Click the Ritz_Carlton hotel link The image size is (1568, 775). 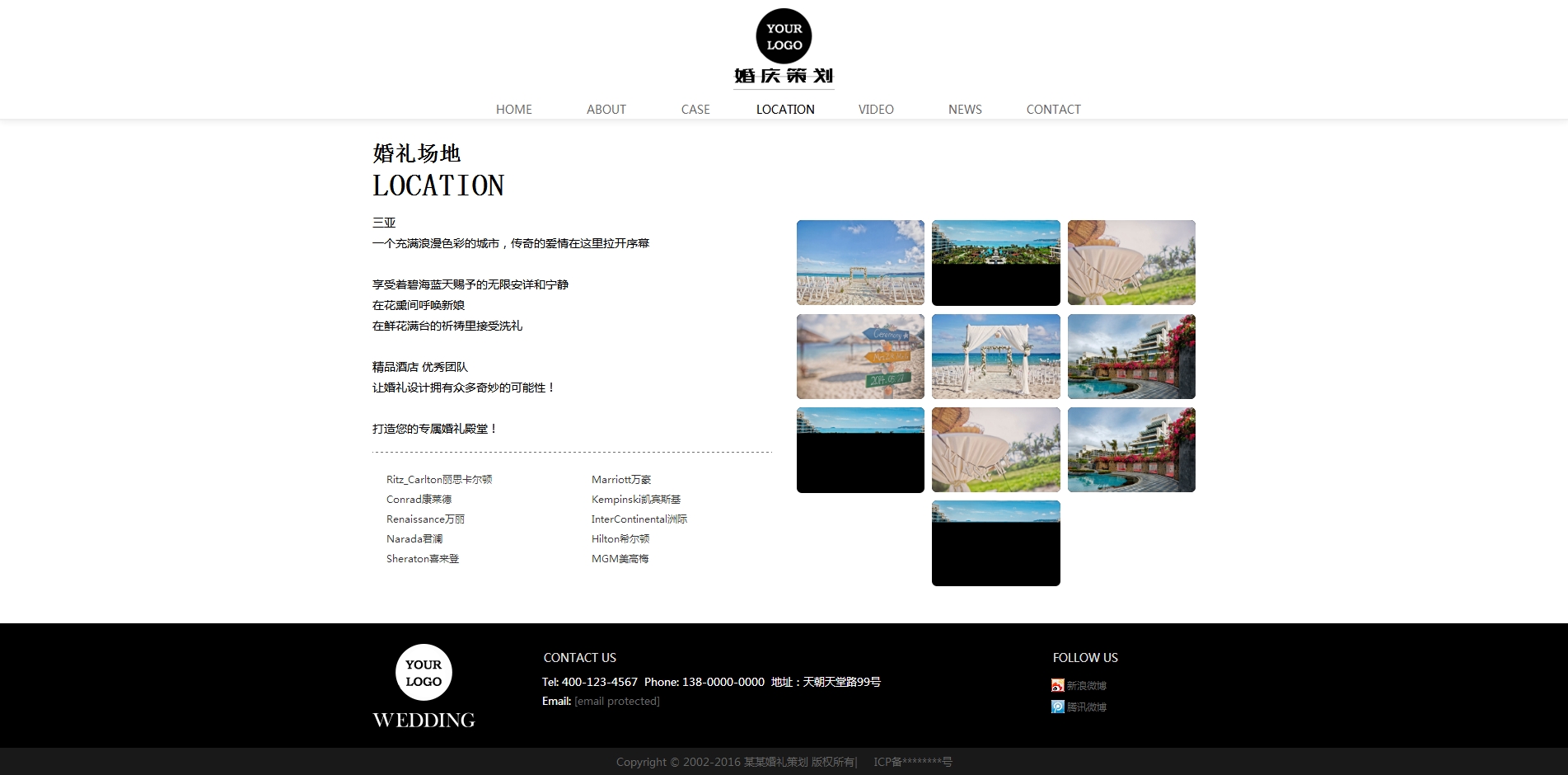click(x=438, y=479)
